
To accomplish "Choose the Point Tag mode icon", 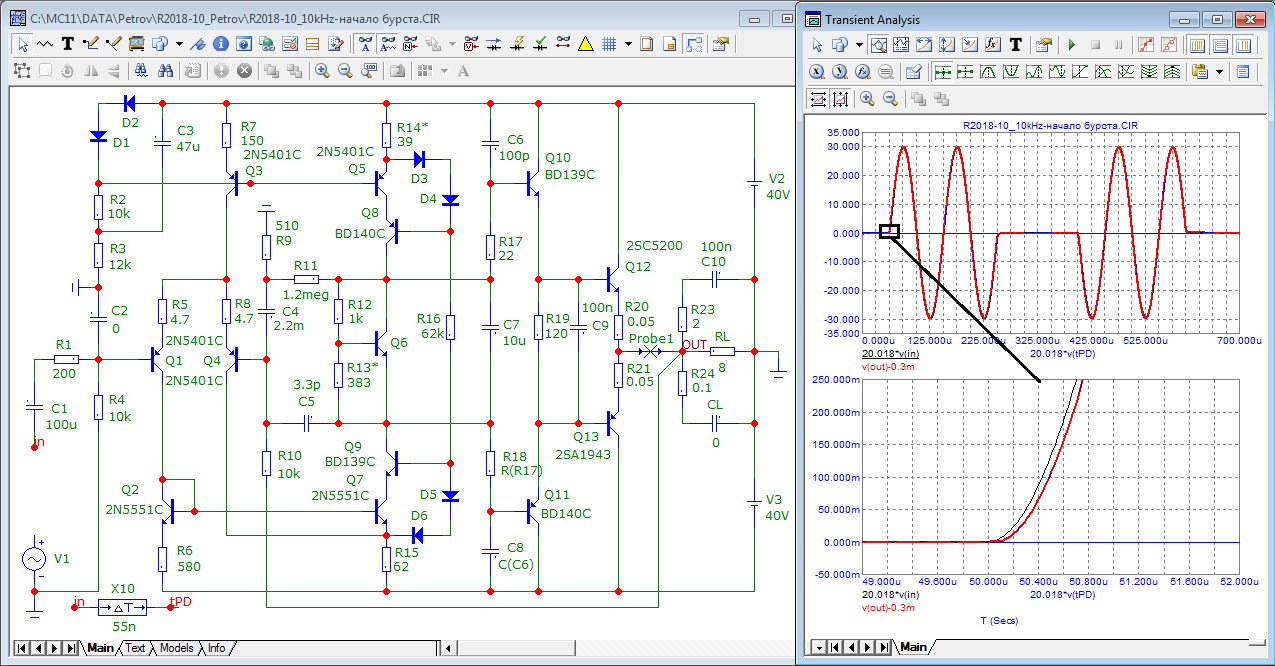I will [969, 45].
